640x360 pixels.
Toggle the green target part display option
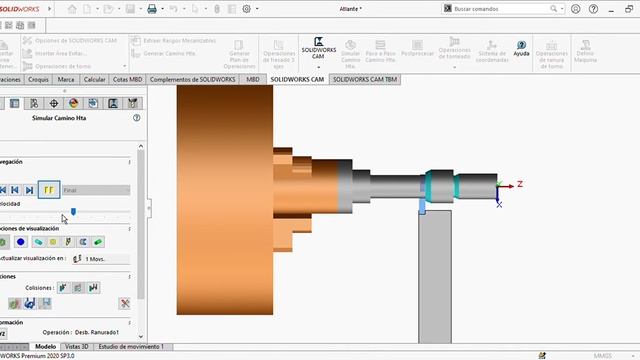click(98, 242)
